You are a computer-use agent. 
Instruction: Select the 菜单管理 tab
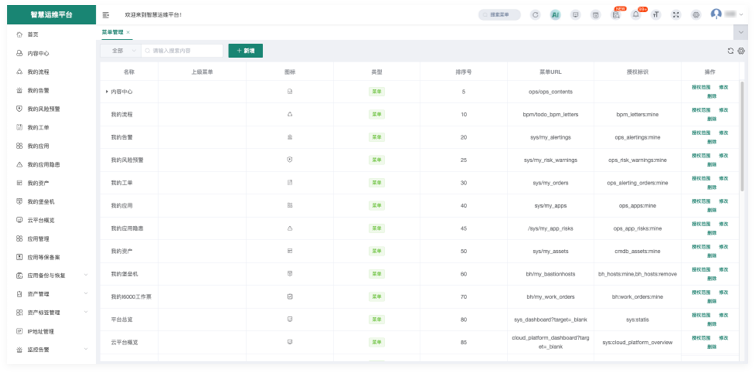click(112, 32)
